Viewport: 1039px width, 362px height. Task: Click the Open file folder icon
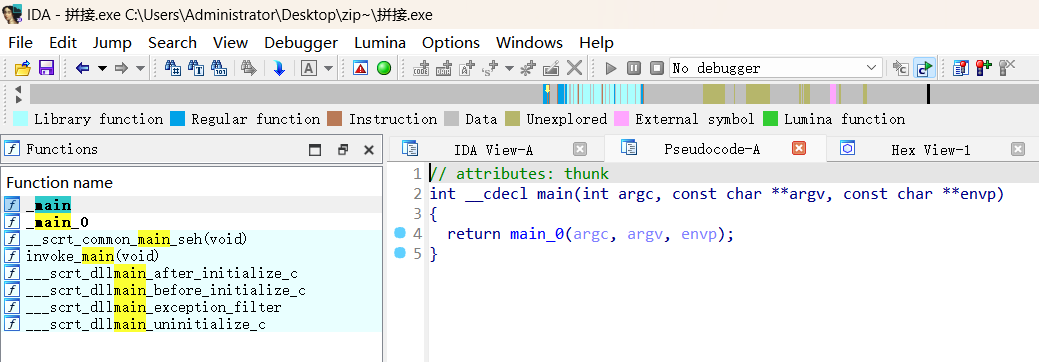[23, 68]
